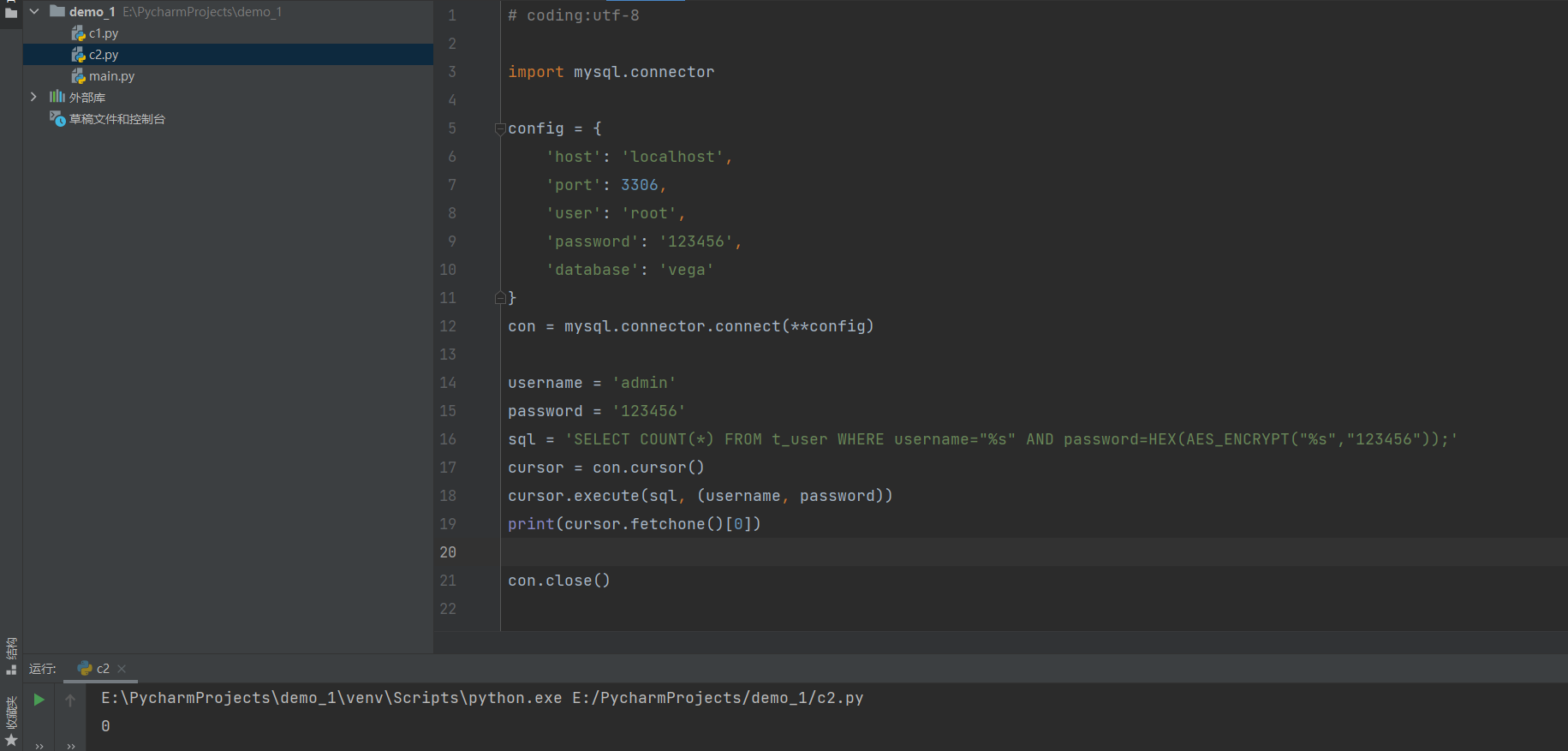Select the demo_1 project root
1568x751 pixels.
pyautogui.click(x=92, y=11)
